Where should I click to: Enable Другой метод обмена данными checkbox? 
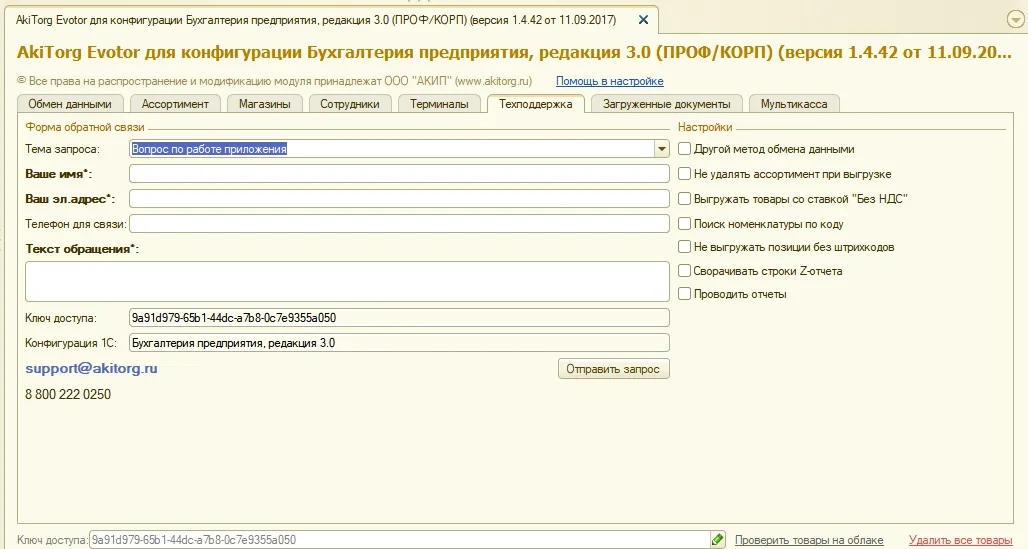[x=685, y=149]
